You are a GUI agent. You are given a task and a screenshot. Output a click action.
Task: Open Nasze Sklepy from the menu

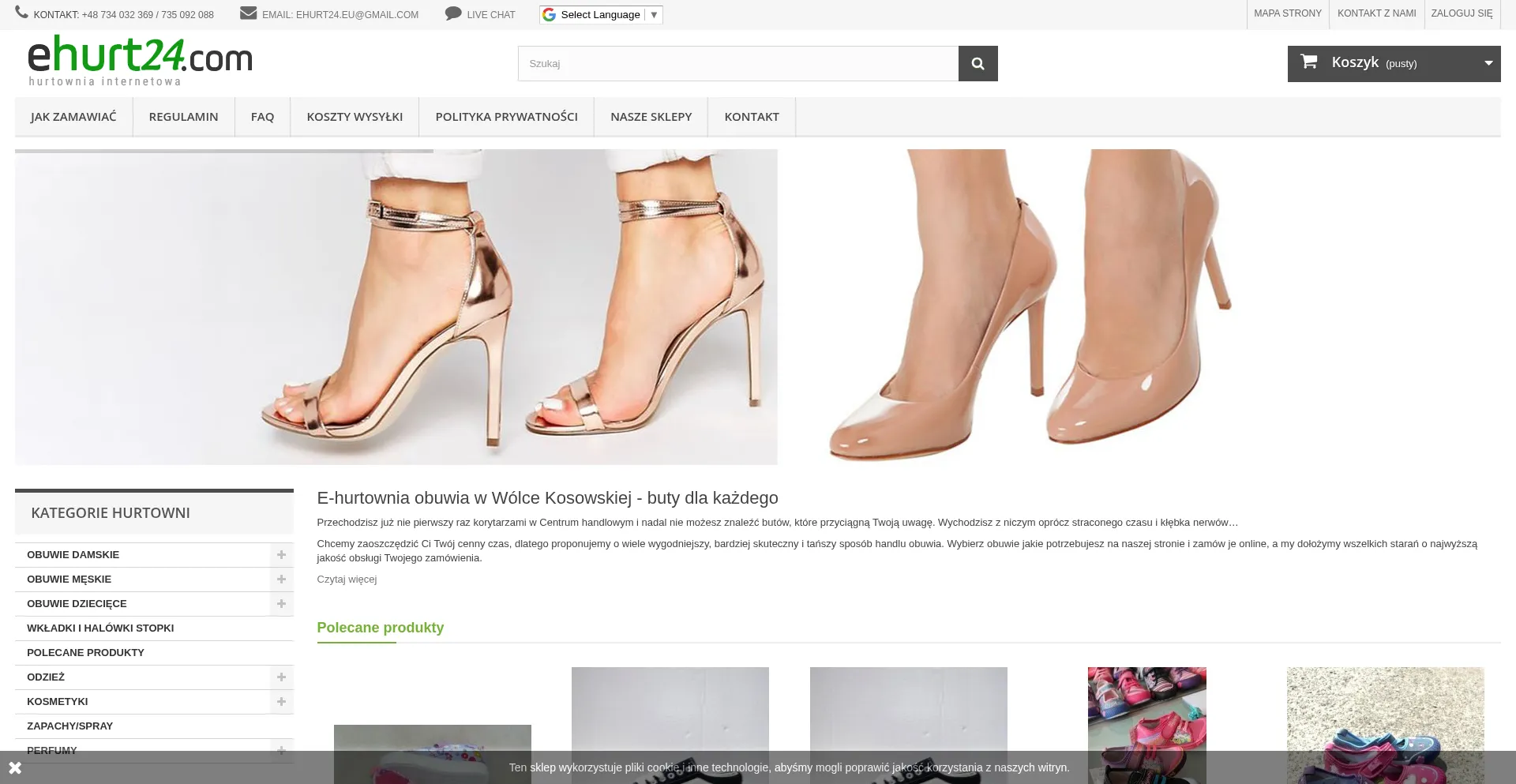point(651,117)
